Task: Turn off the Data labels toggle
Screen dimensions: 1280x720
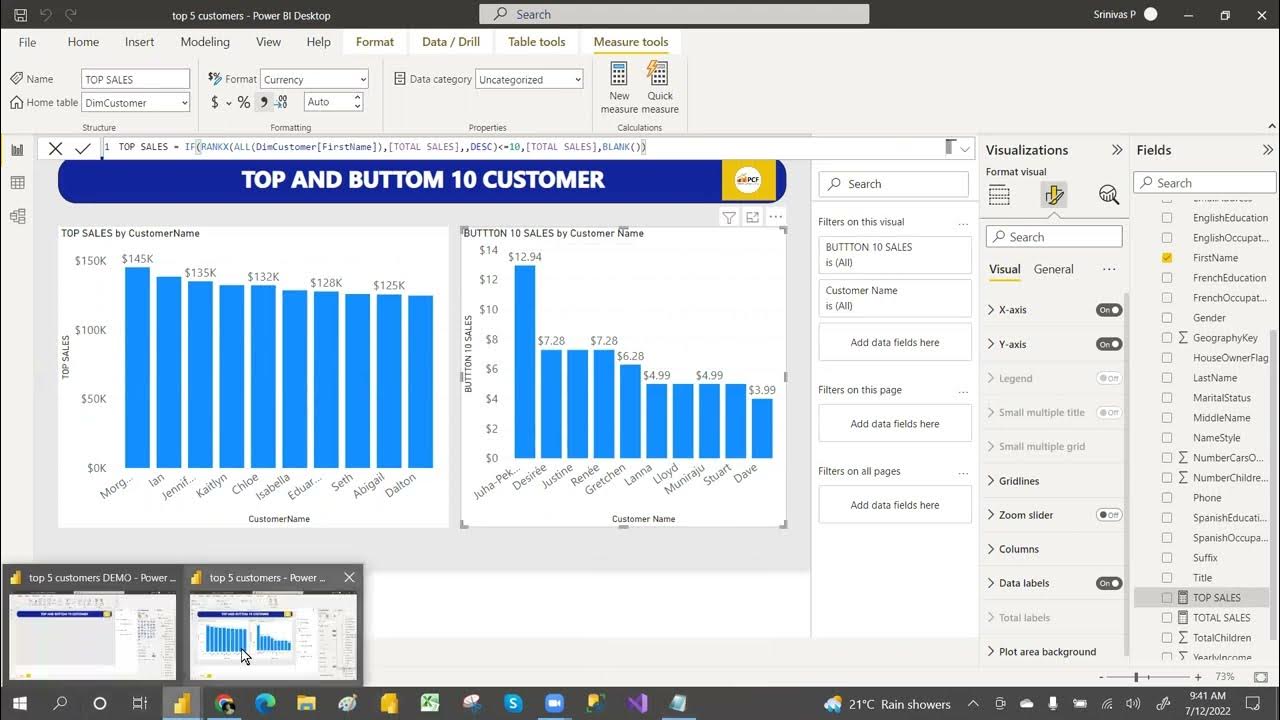Action: pos(1109,583)
